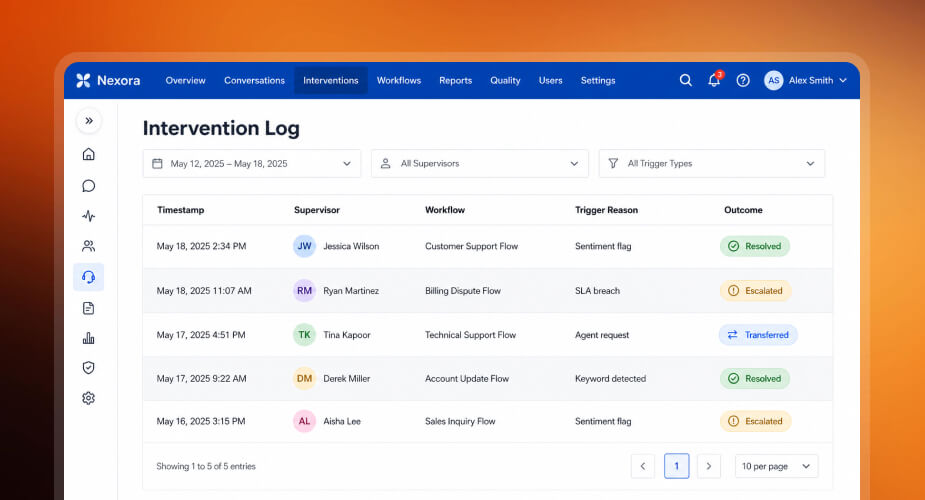Expand the sidebar with double chevron

click(88, 121)
